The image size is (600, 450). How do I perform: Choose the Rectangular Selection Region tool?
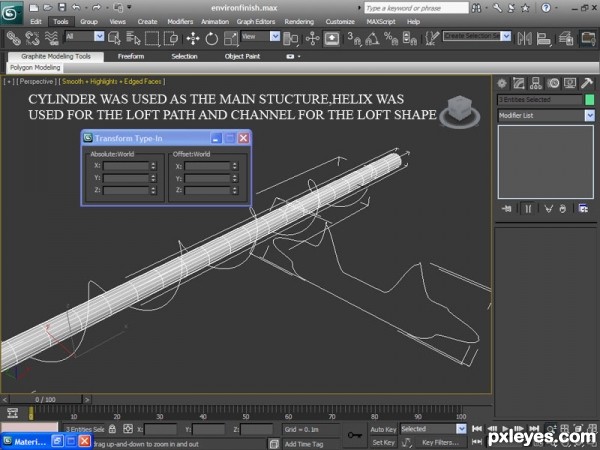click(152, 38)
